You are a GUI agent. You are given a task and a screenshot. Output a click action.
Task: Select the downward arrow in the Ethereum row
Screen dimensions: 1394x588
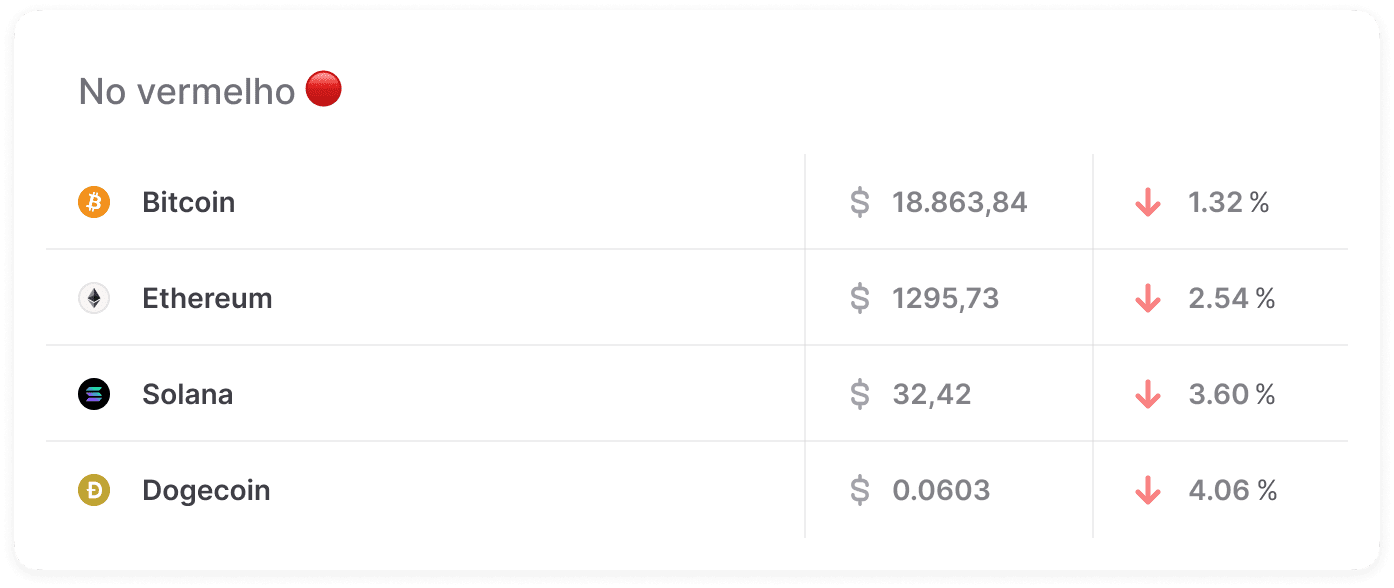pos(1148,297)
